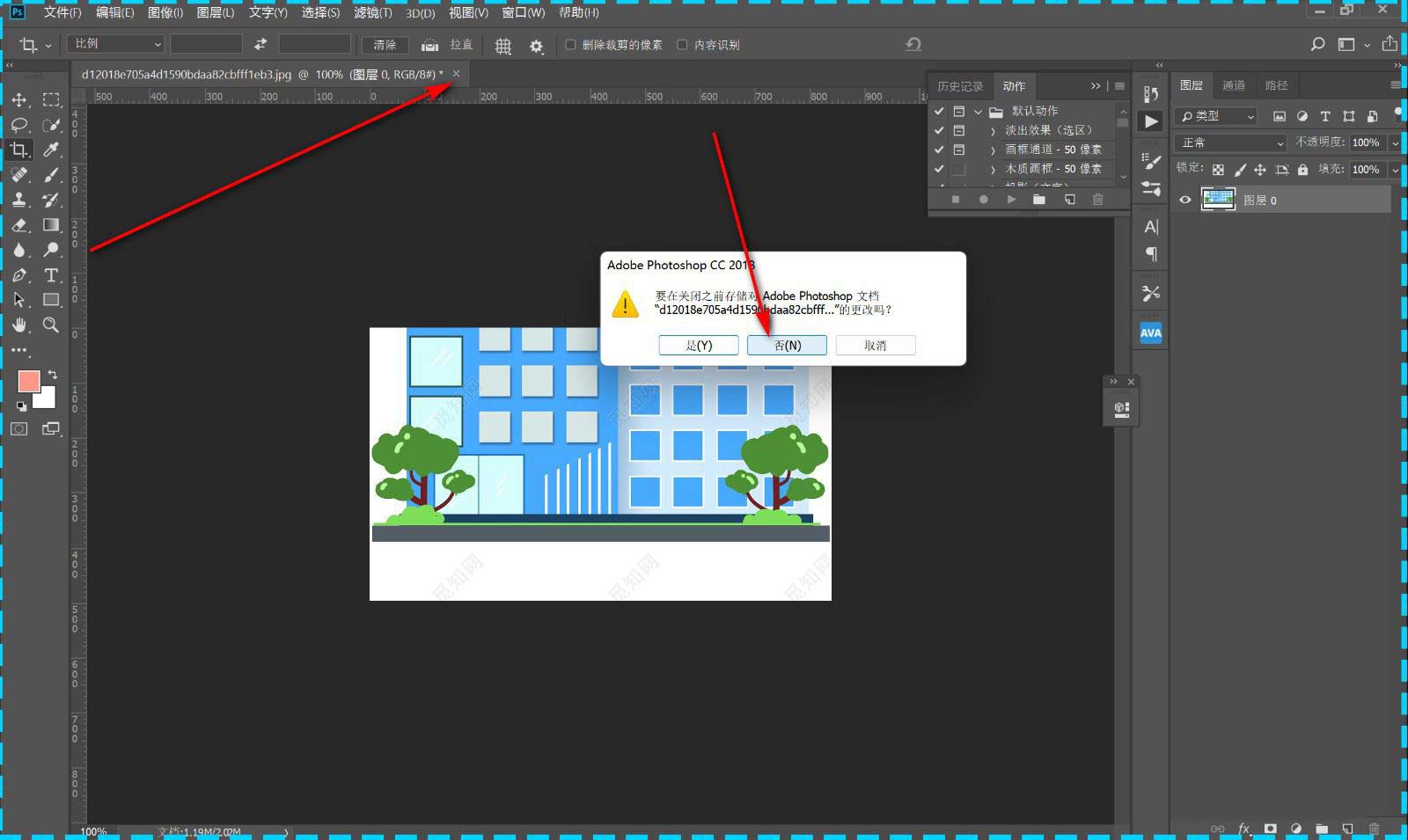Reset crop with the undo arrow icon
Screen dimensions: 1408x840
point(913,44)
